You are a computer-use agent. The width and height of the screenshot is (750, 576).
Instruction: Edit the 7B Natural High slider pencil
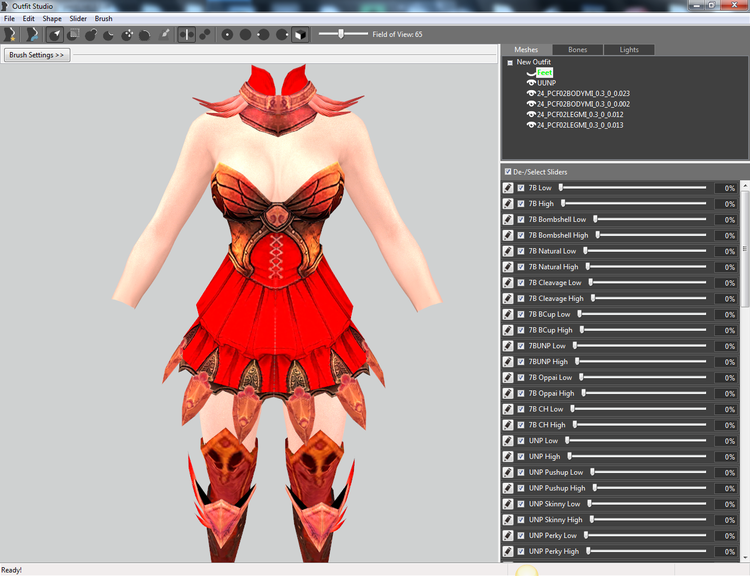coord(508,267)
